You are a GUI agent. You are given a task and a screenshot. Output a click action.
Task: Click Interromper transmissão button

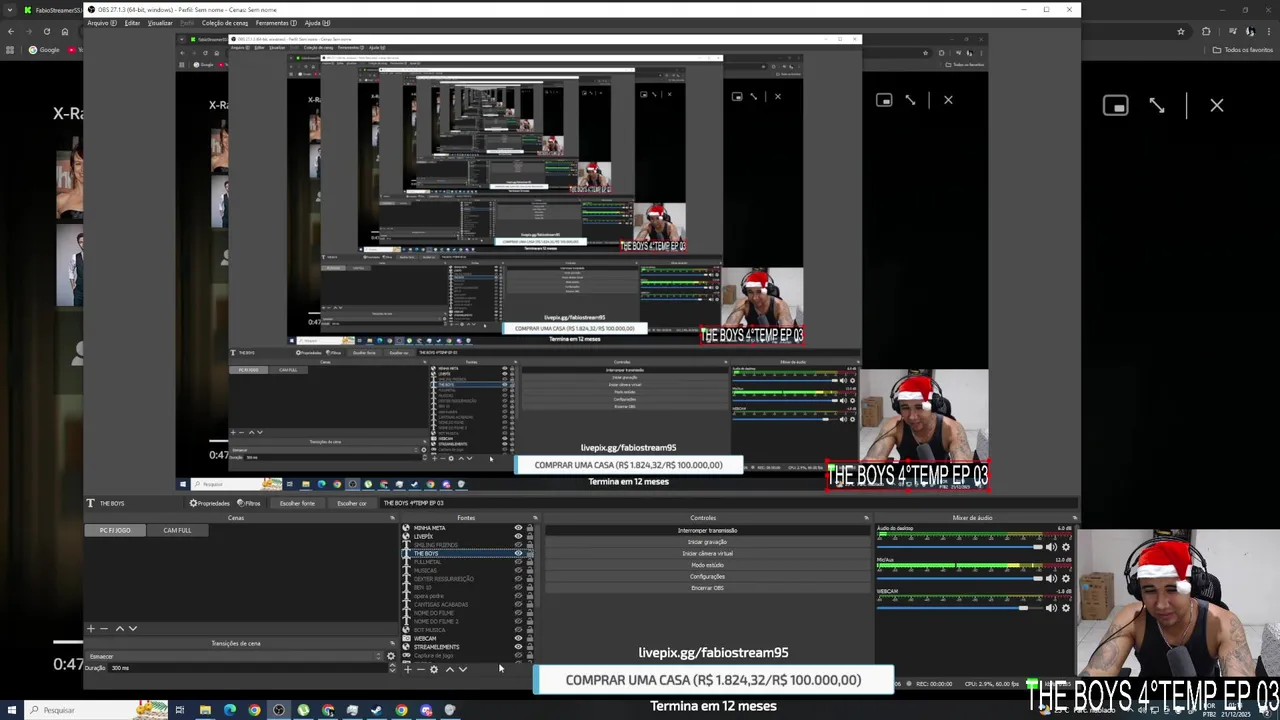707,531
